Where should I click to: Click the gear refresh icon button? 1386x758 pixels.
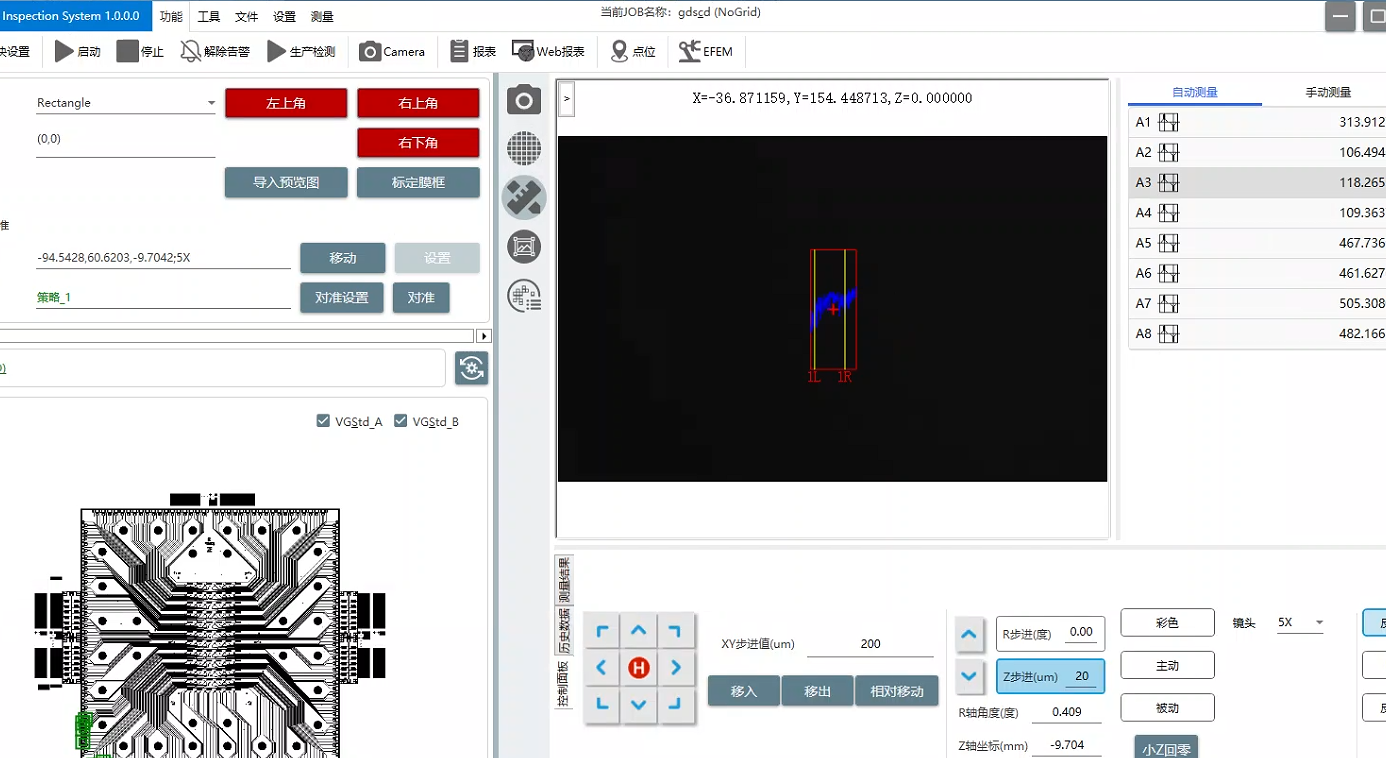click(472, 368)
